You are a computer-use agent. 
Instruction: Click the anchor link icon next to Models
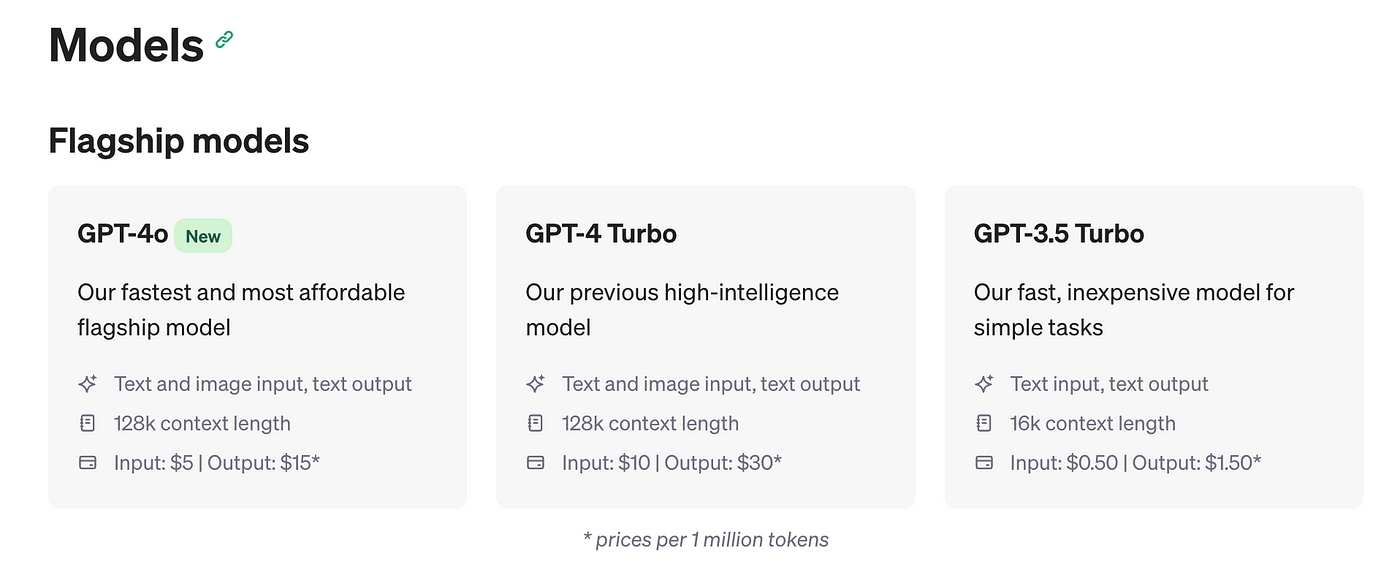(225, 41)
